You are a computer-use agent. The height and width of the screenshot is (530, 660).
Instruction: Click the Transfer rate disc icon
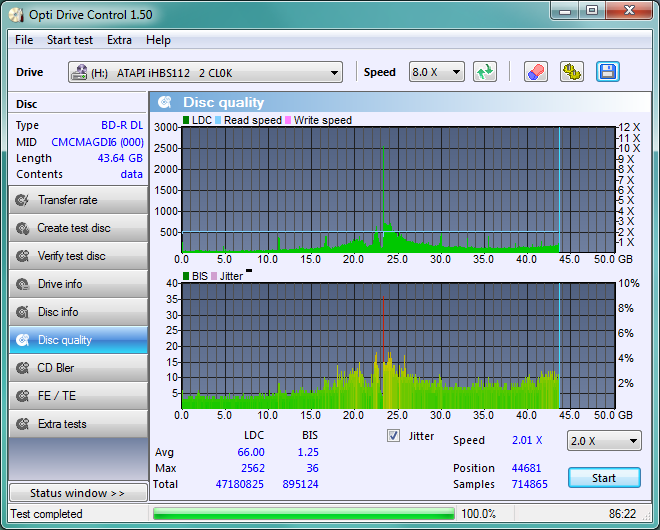click(22, 200)
